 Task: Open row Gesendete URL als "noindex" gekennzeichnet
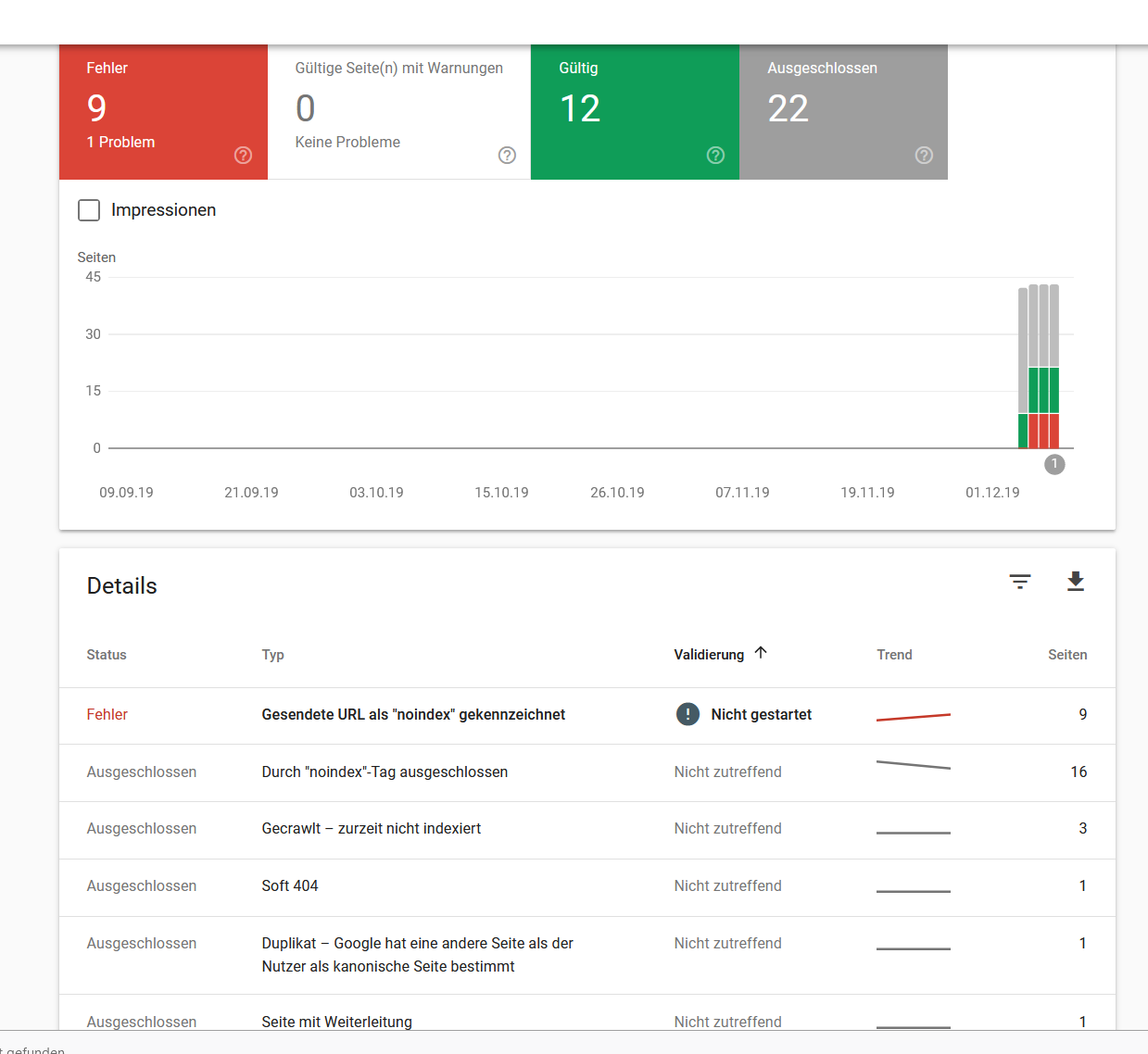pos(587,715)
